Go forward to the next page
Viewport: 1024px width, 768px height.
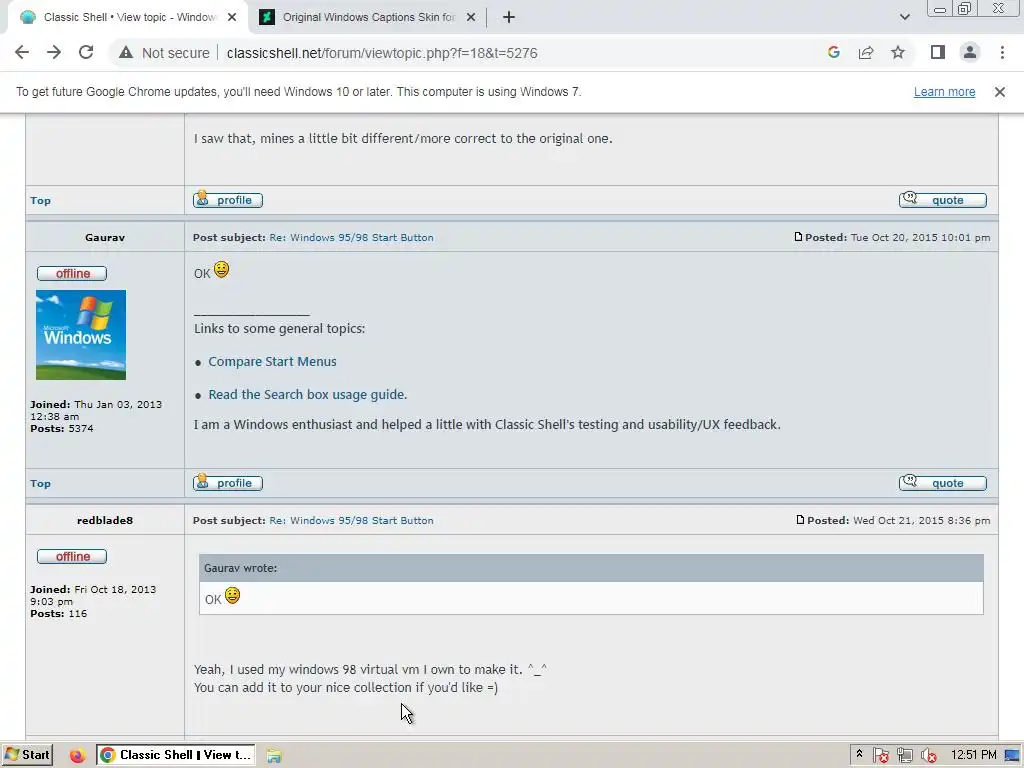[x=54, y=52]
